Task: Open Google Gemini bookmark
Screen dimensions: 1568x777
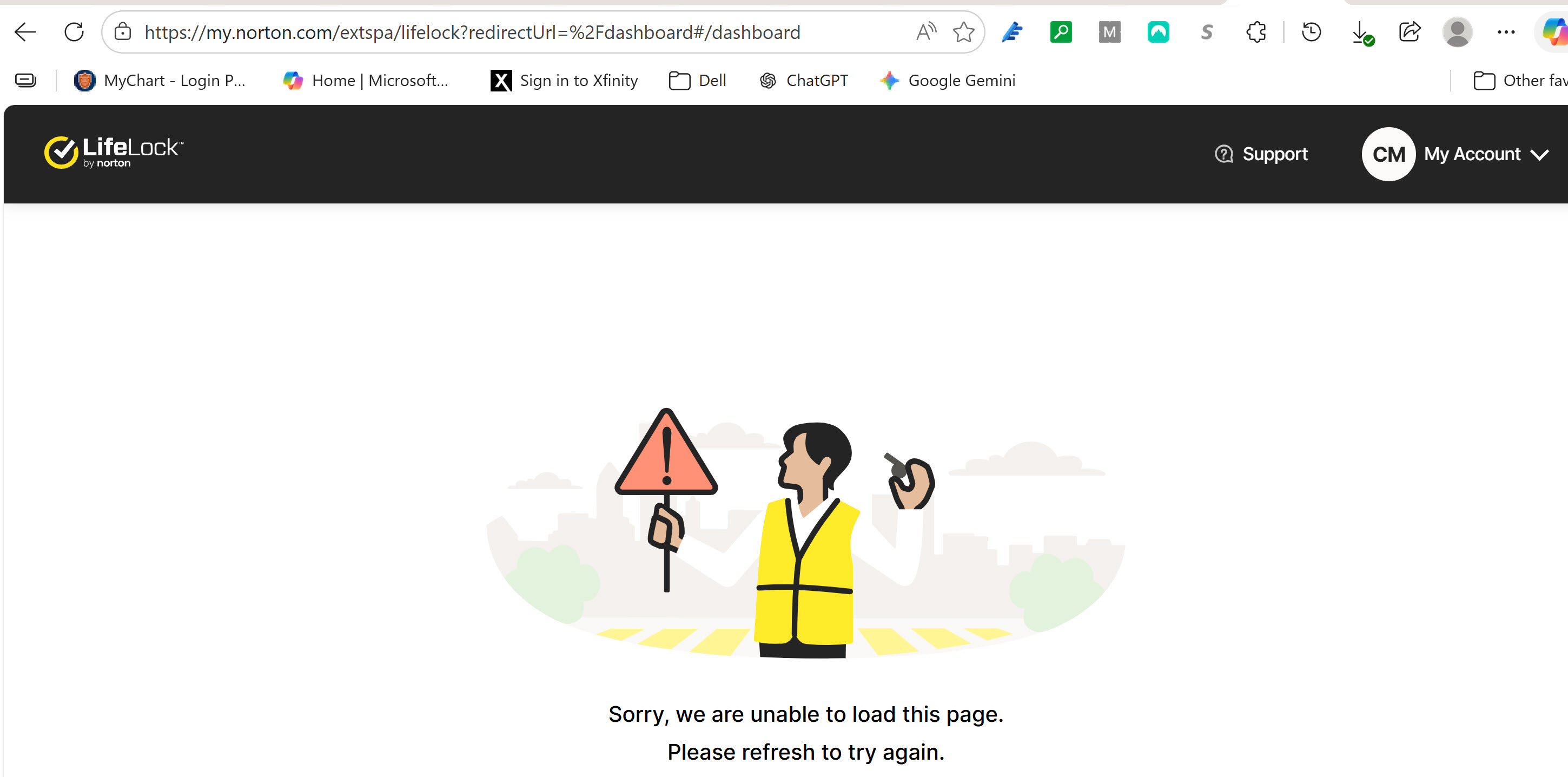Action: [x=948, y=81]
